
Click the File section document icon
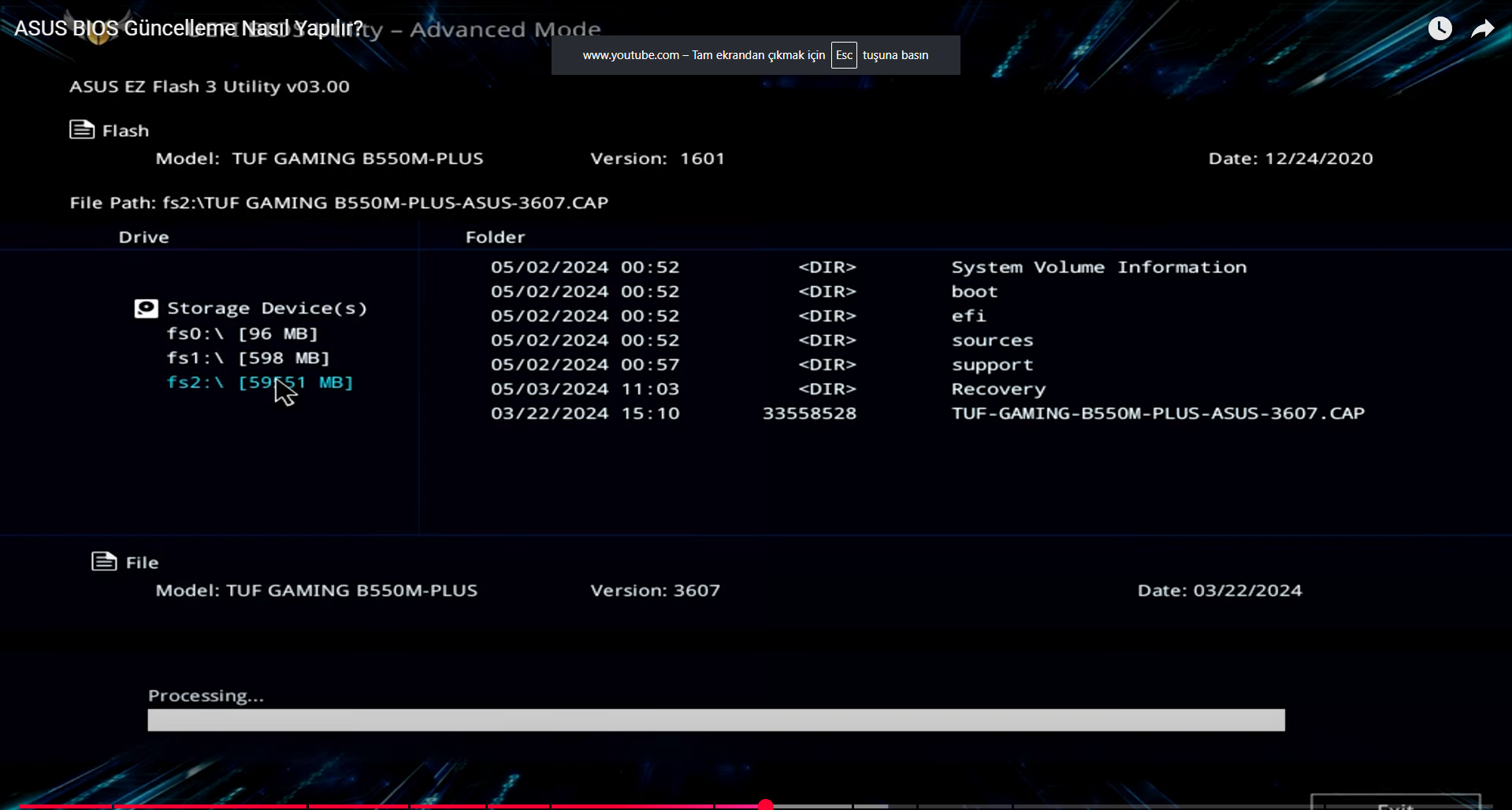click(x=104, y=562)
